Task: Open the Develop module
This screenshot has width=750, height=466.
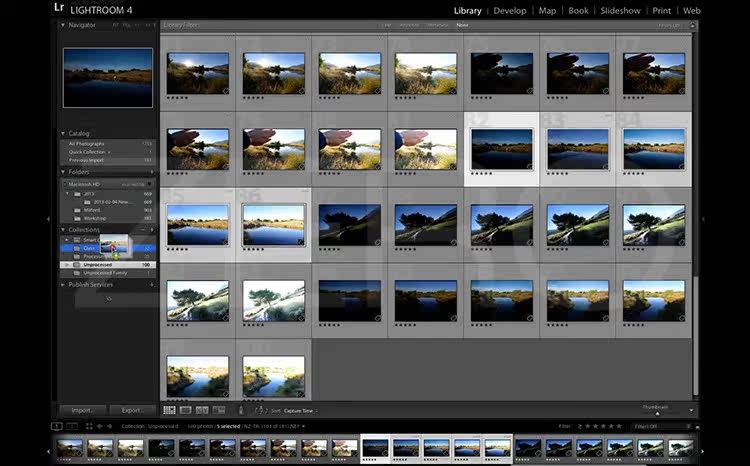Action: (510, 11)
